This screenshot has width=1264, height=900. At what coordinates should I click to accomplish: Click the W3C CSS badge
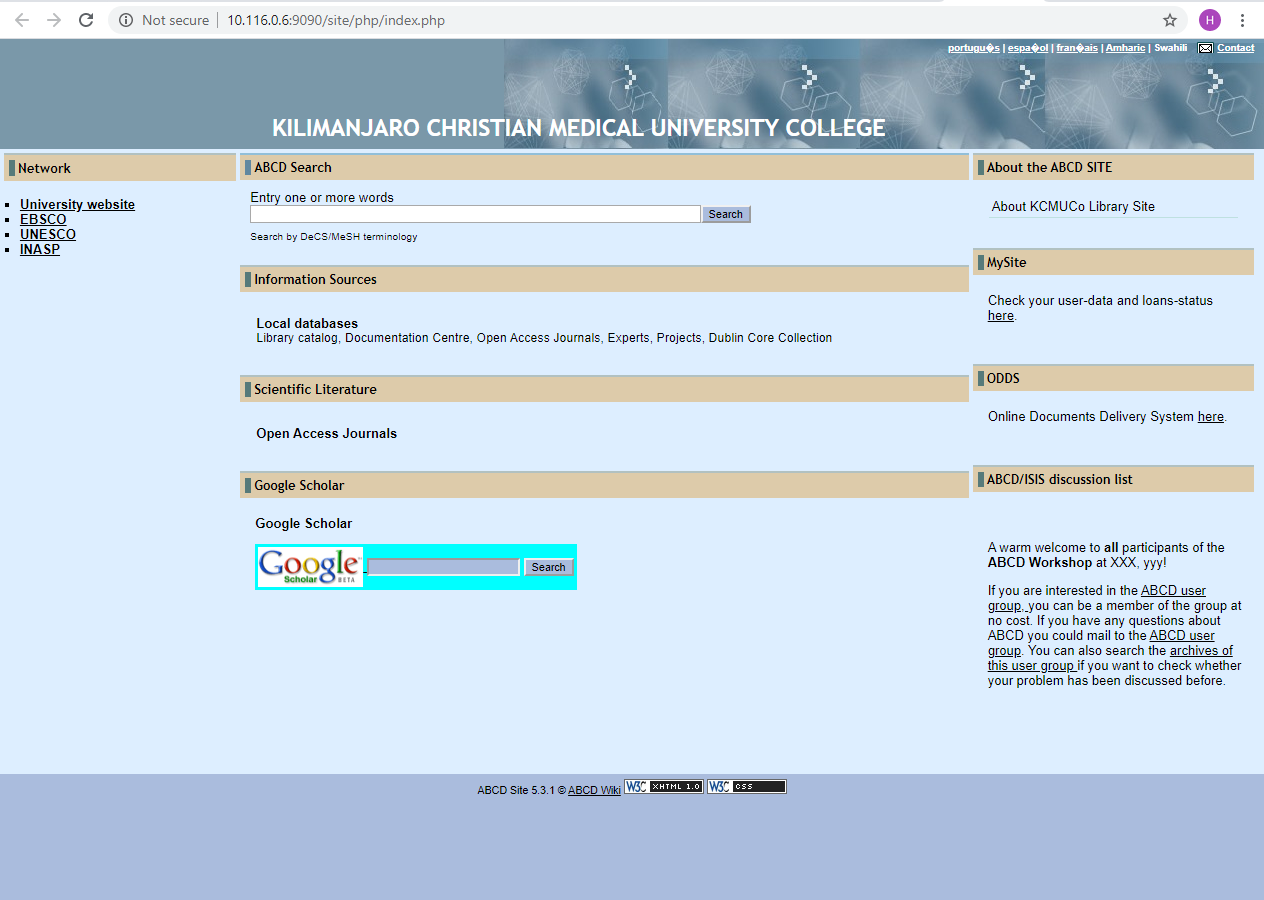747,786
